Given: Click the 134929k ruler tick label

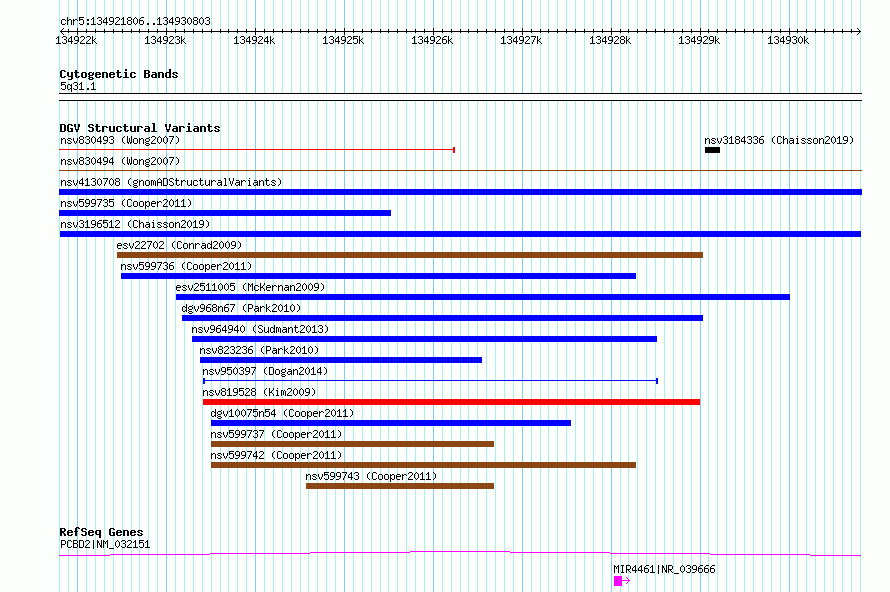Looking at the screenshot, I should pyautogui.click(x=699, y=40).
